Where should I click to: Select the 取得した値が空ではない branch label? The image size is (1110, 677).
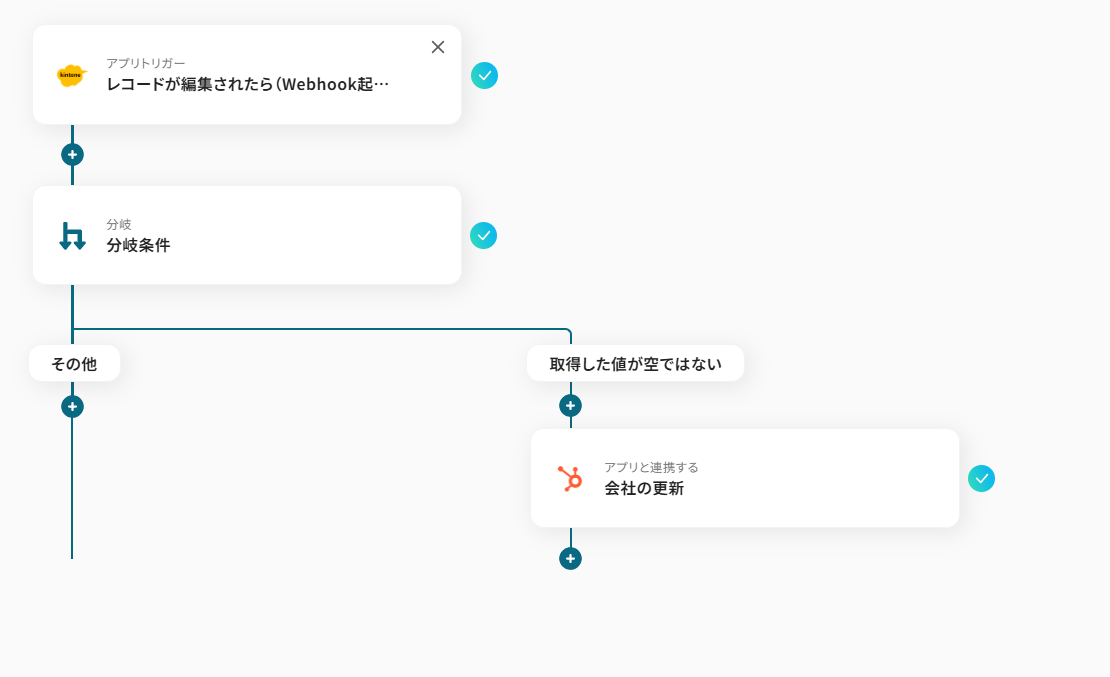tap(635, 363)
